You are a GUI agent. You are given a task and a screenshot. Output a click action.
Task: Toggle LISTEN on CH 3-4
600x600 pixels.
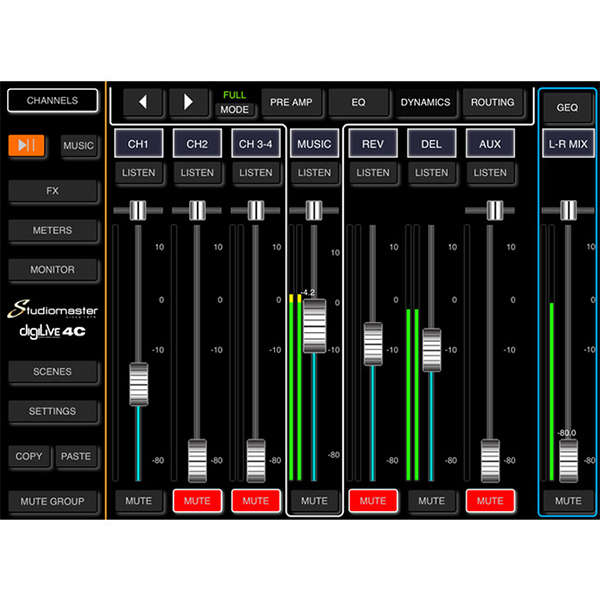click(x=256, y=173)
